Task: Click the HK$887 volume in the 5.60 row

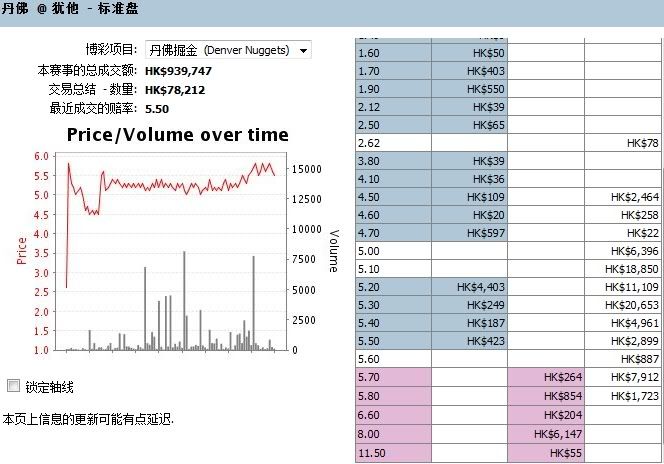Action: tap(627, 359)
